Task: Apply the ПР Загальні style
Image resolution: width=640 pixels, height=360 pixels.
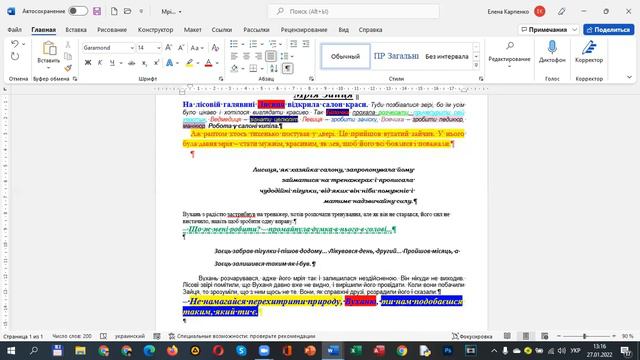Action: 396,56
